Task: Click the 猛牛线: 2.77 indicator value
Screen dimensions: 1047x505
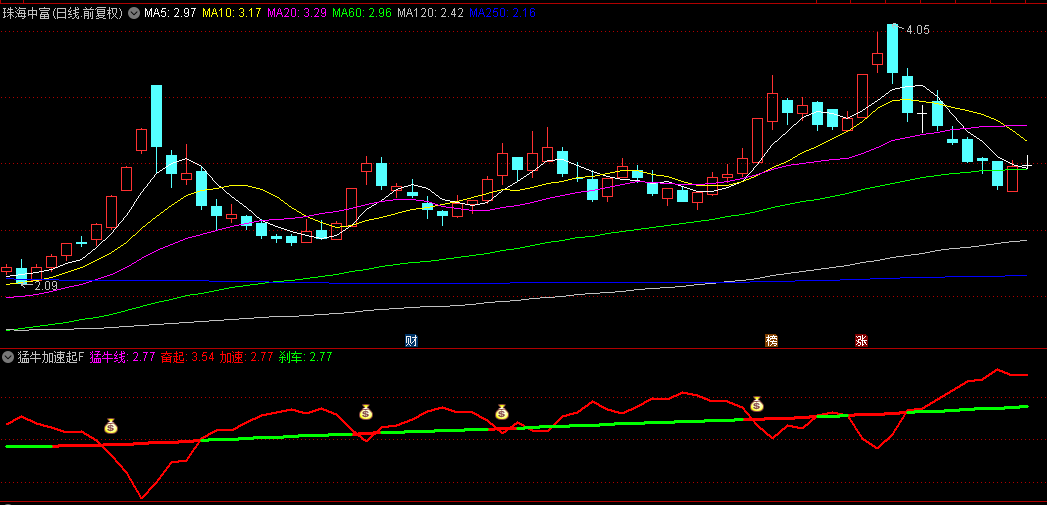Action: coord(122,357)
